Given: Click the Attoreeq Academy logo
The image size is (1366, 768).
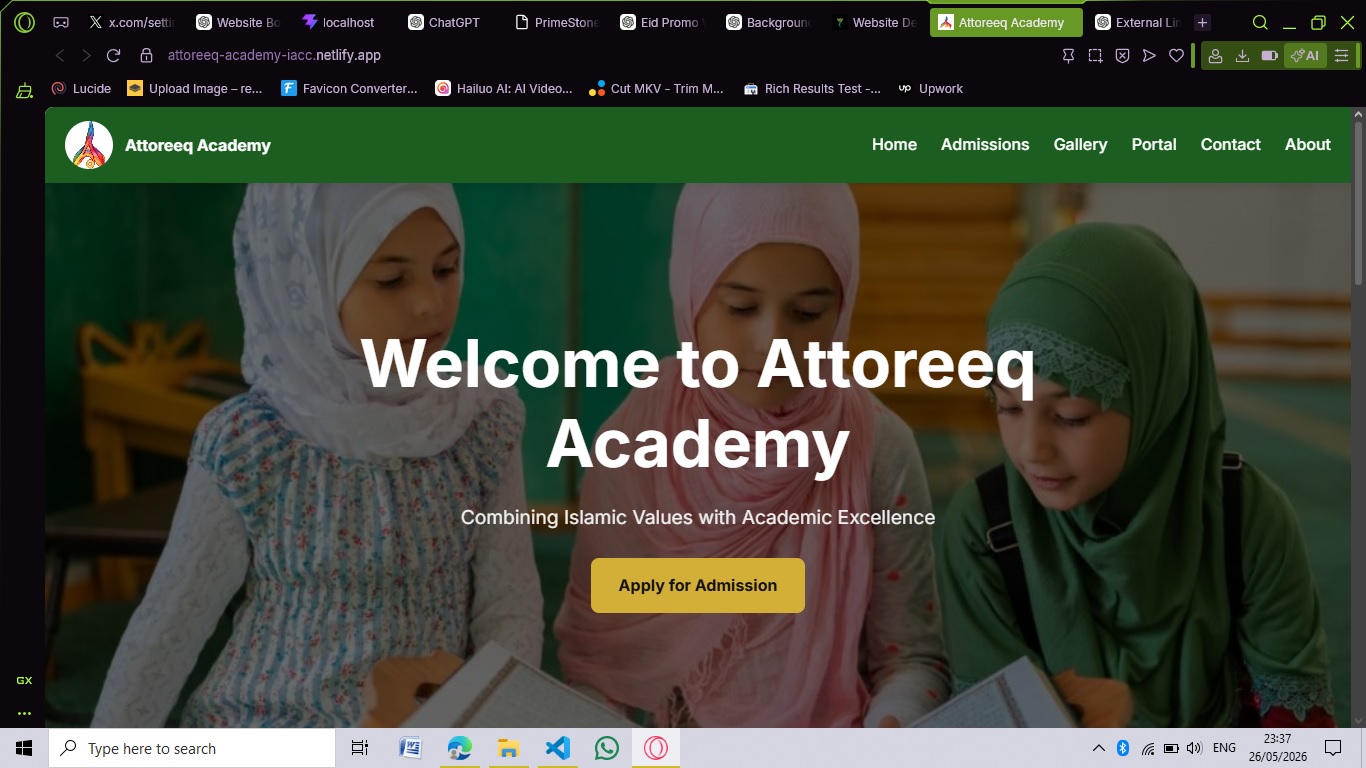Looking at the screenshot, I should 89,145.
